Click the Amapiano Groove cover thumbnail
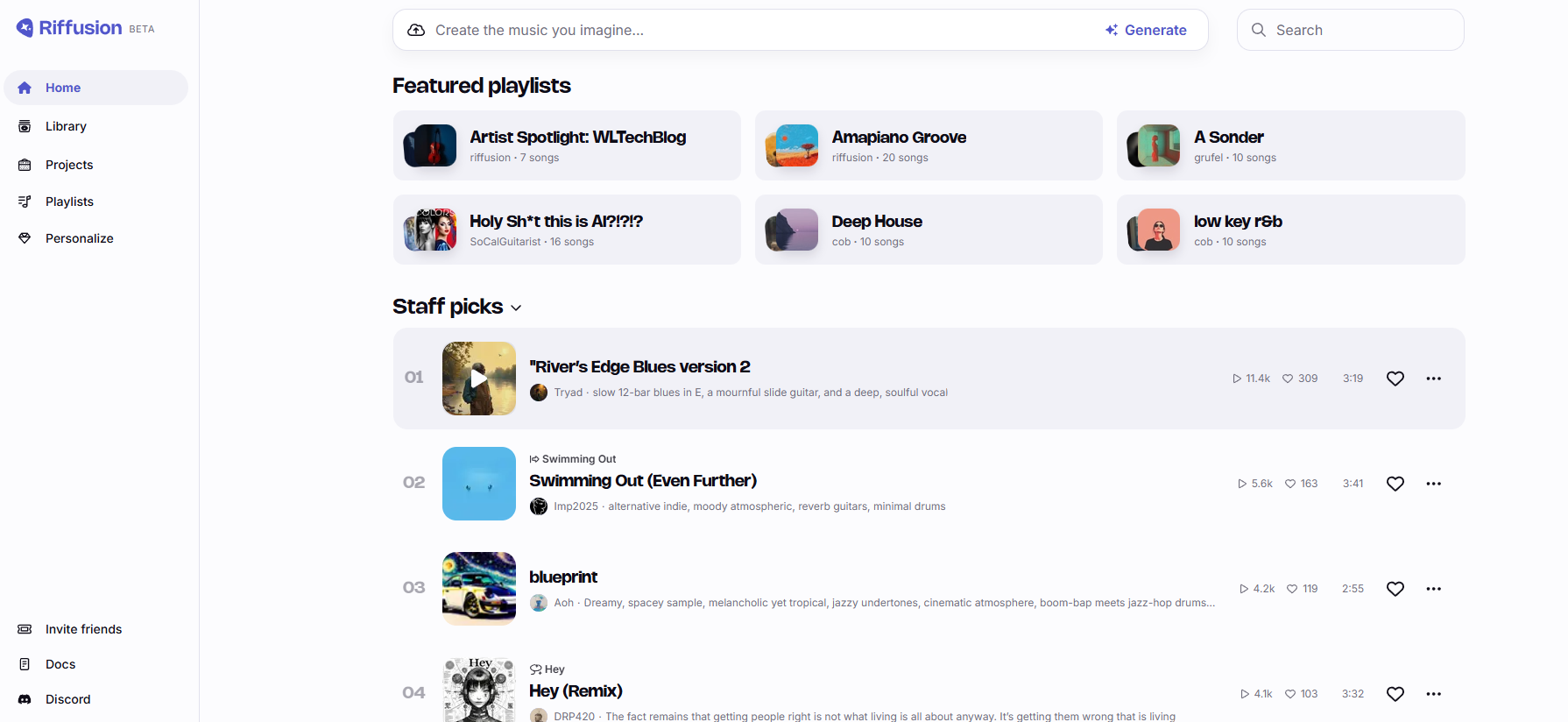The height and width of the screenshot is (722, 1568). click(x=792, y=145)
